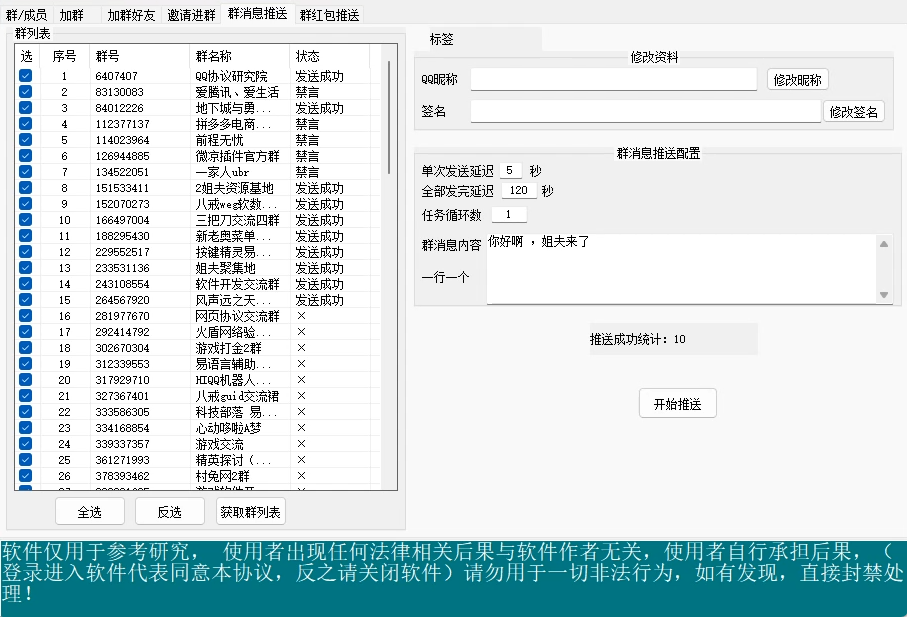Focus the 签名 text field
The image size is (907, 617).
(x=645, y=112)
